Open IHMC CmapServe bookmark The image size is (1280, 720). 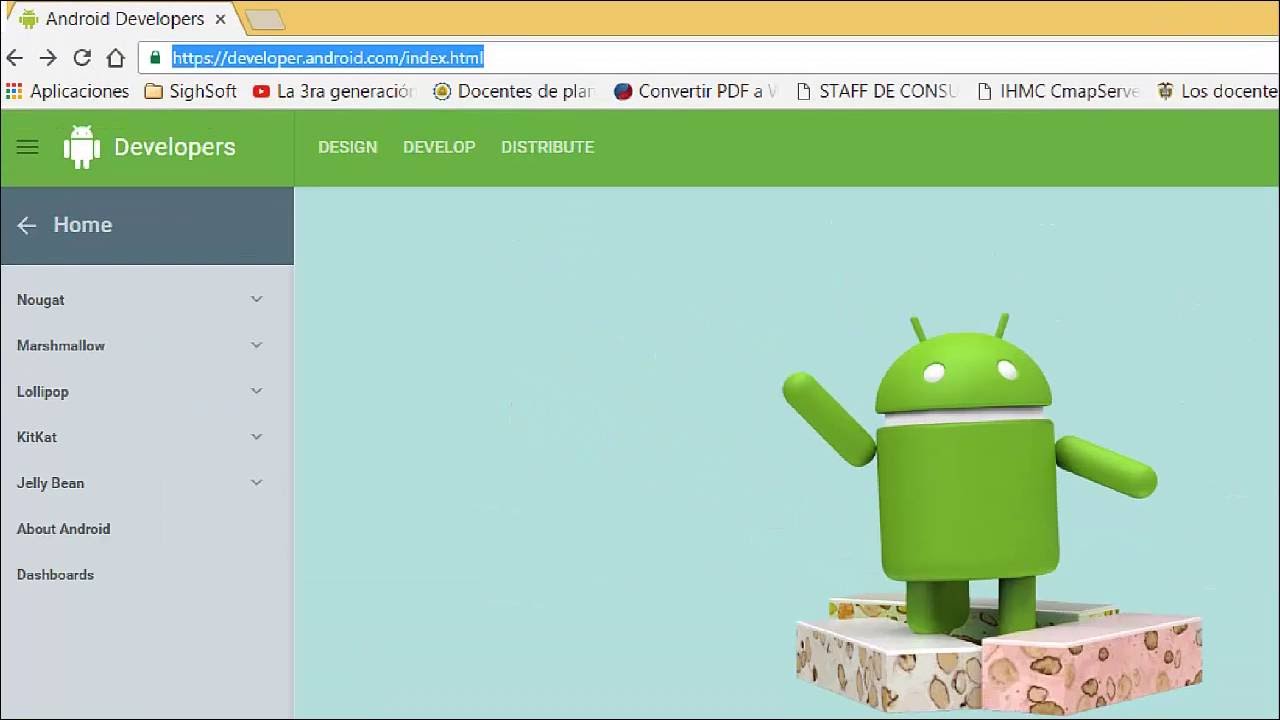[x=1058, y=91]
